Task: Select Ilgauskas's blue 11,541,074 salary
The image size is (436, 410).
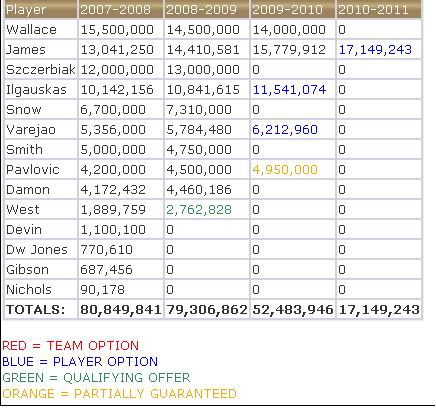Action: (x=289, y=90)
